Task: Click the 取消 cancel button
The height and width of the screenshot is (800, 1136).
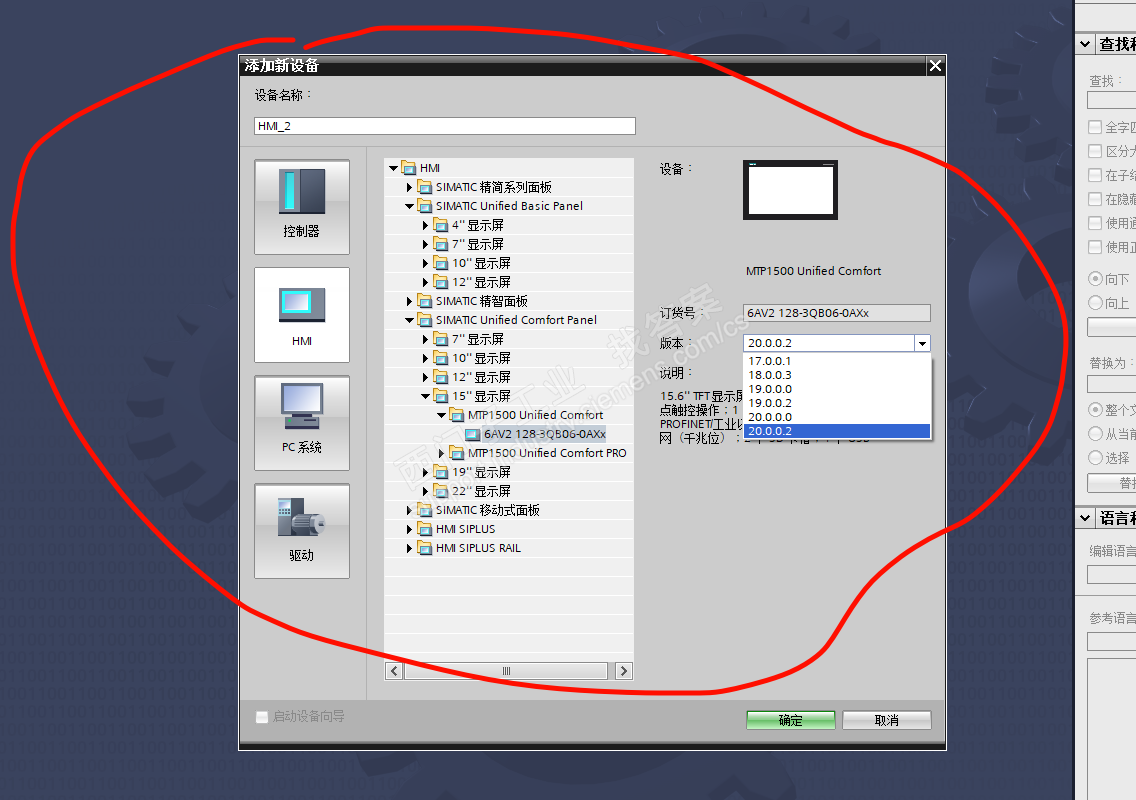Action: (x=887, y=720)
